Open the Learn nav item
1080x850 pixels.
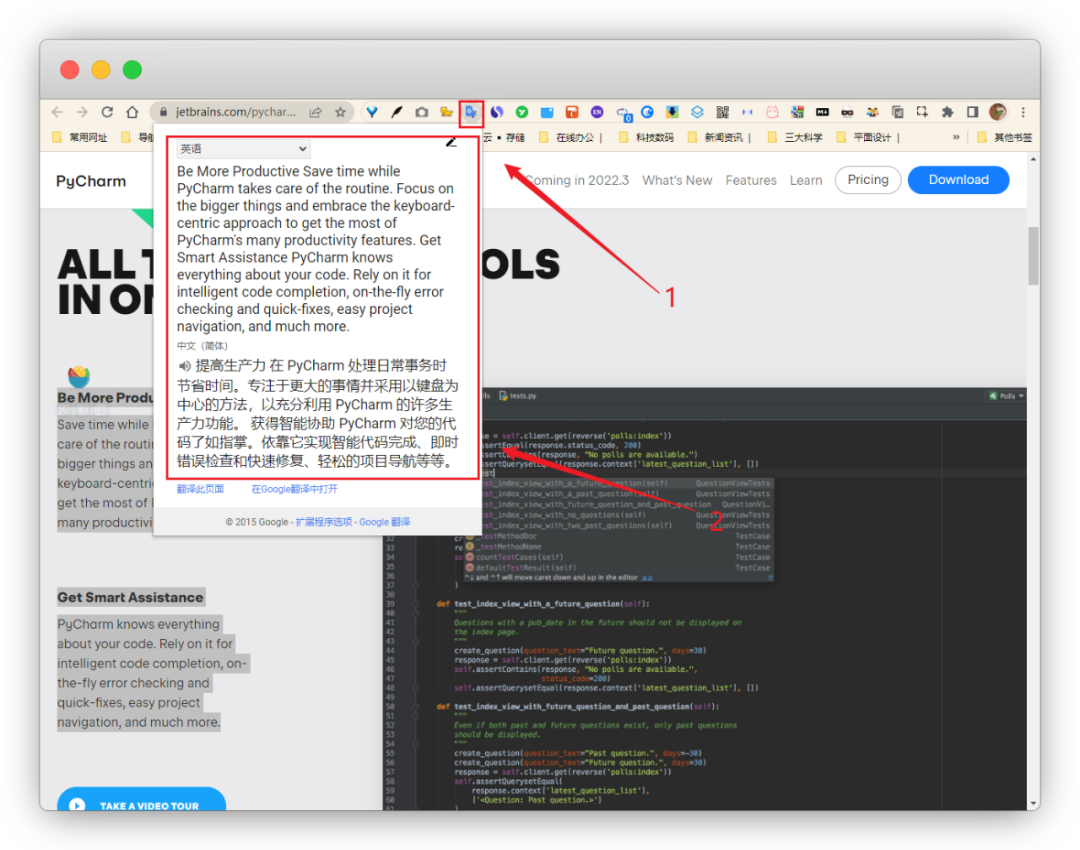coord(806,180)
